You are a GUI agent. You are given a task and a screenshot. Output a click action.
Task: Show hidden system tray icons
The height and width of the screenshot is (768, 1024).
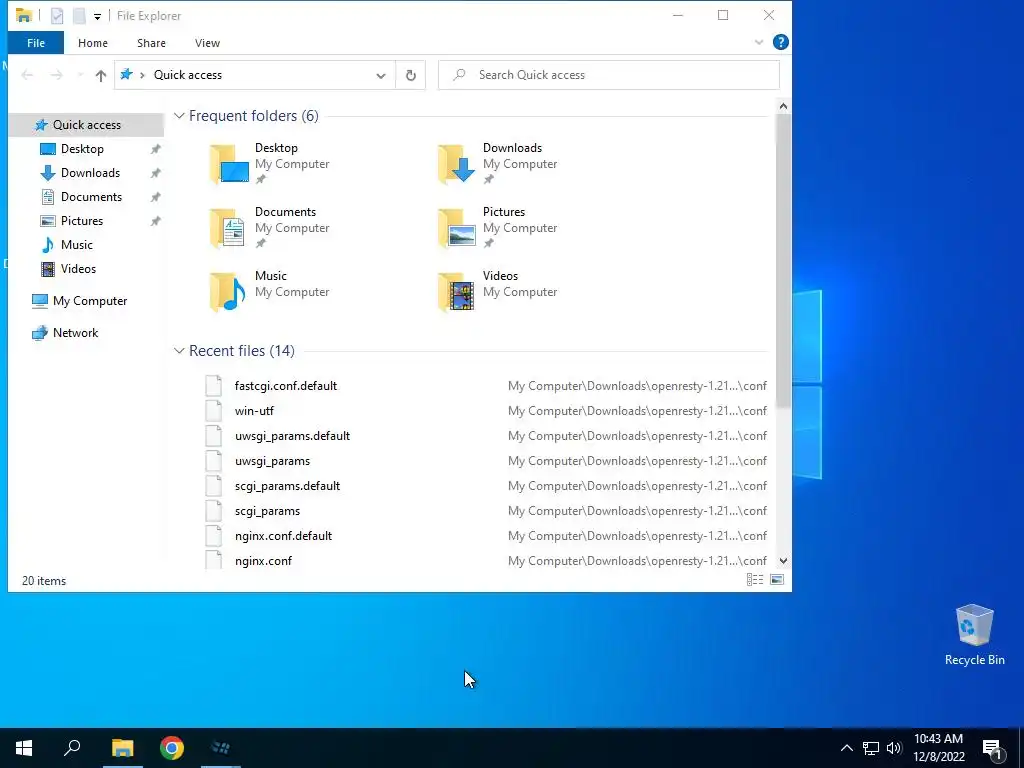tap(846, 748)
